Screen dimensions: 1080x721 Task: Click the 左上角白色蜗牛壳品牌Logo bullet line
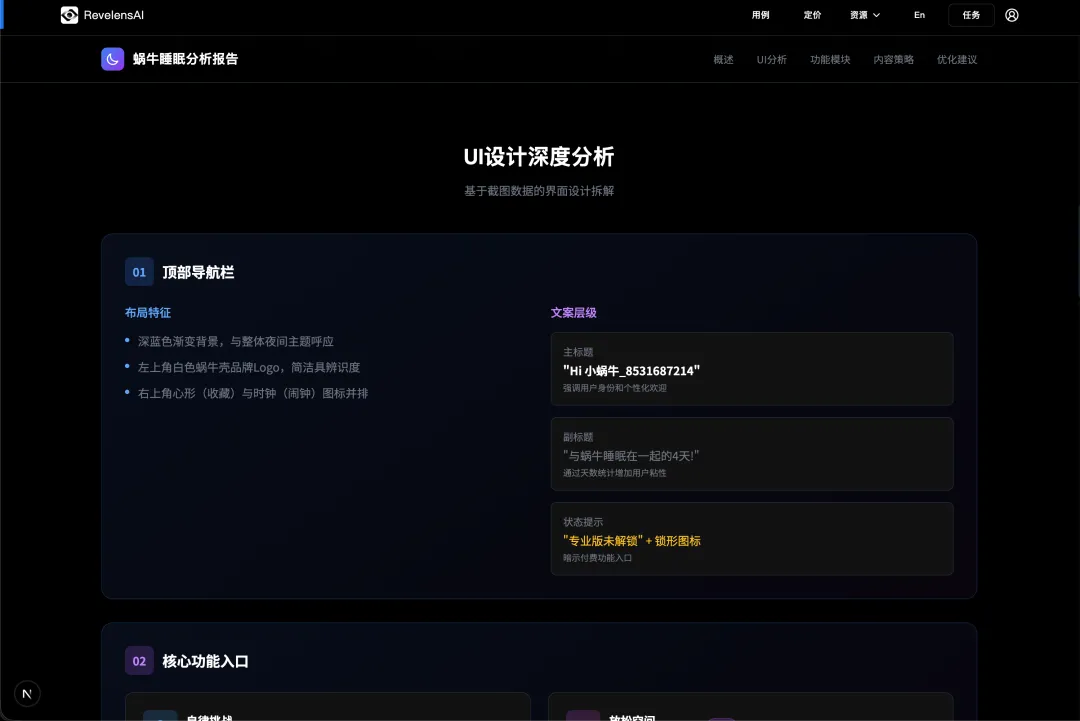point(249,368)
